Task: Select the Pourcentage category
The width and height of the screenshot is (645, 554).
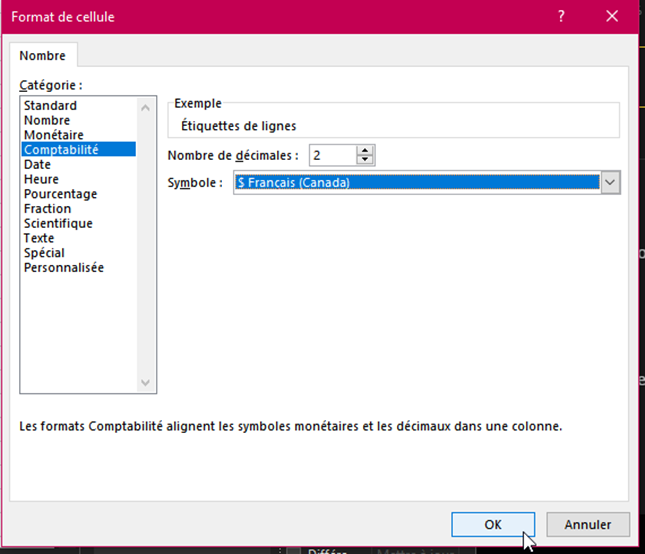Action: (60, 194)
